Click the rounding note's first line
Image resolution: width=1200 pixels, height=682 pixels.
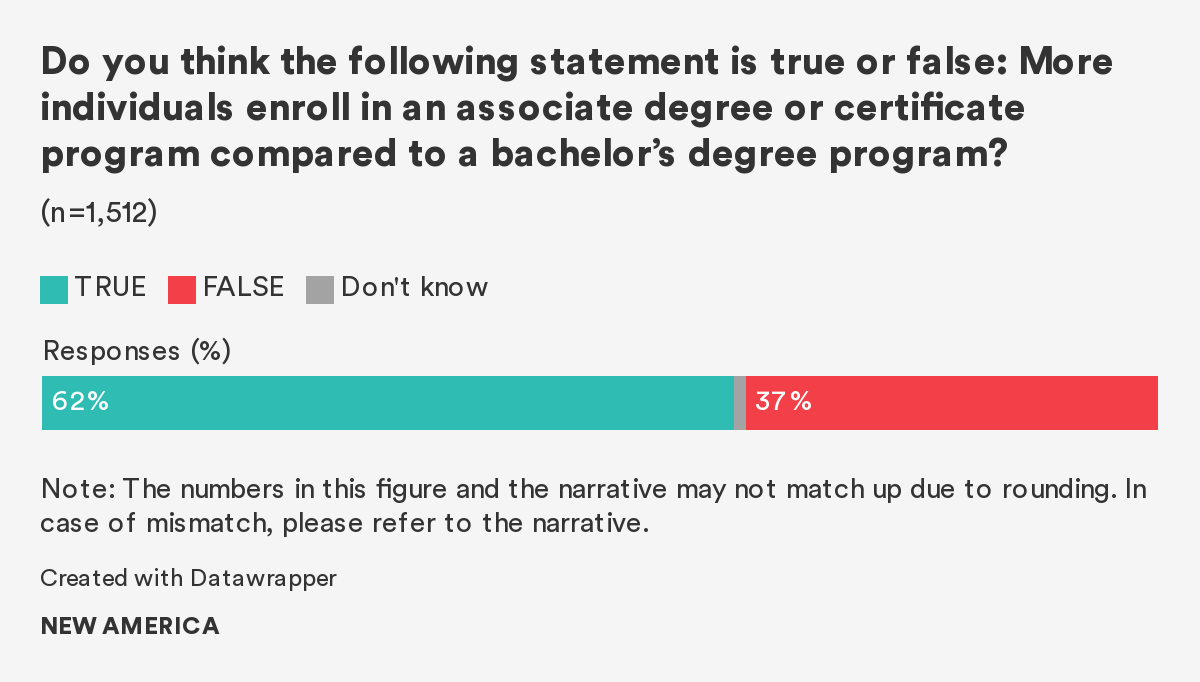tap(593, 490)
